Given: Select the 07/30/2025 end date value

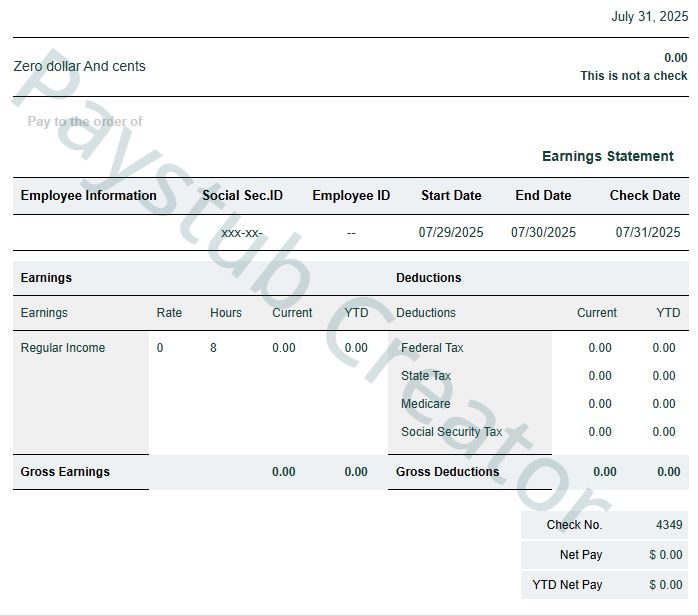Looking at the screenshot, I should pyautogui.click(x=543, y=232).
